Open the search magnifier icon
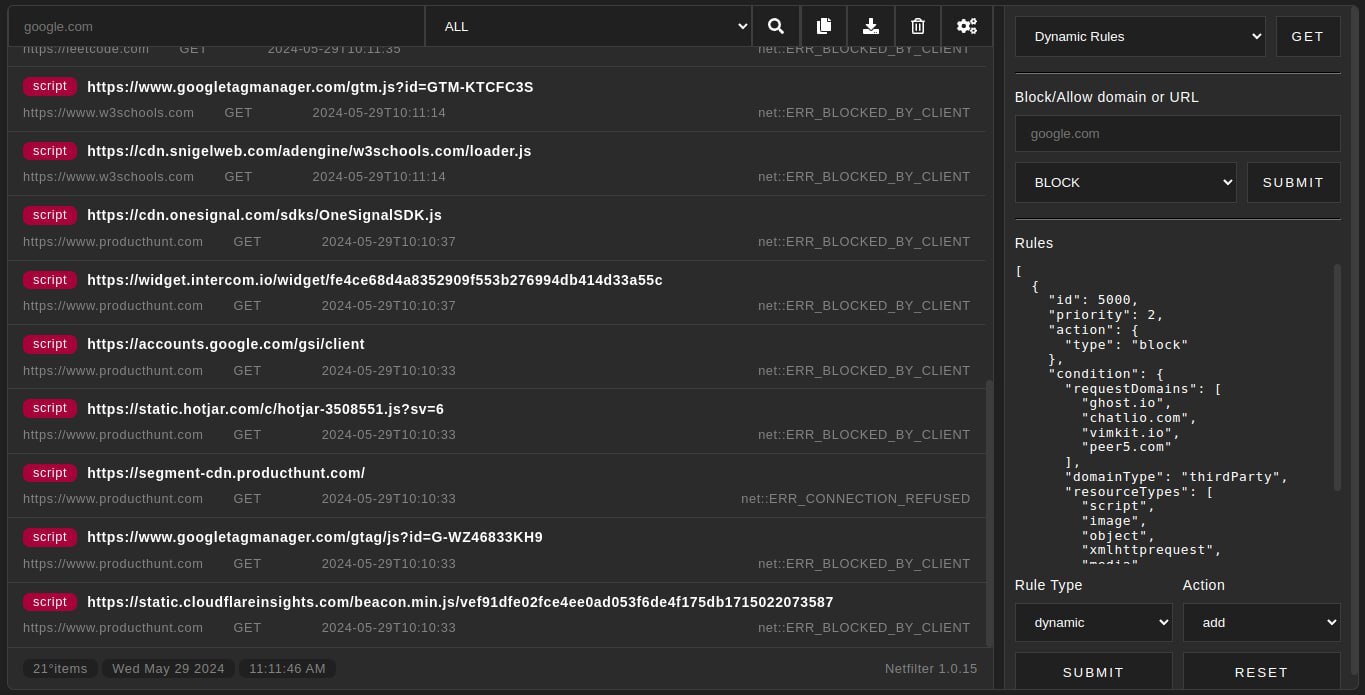The height and width of the screenshot is (695, 1365). coord(776,26)
